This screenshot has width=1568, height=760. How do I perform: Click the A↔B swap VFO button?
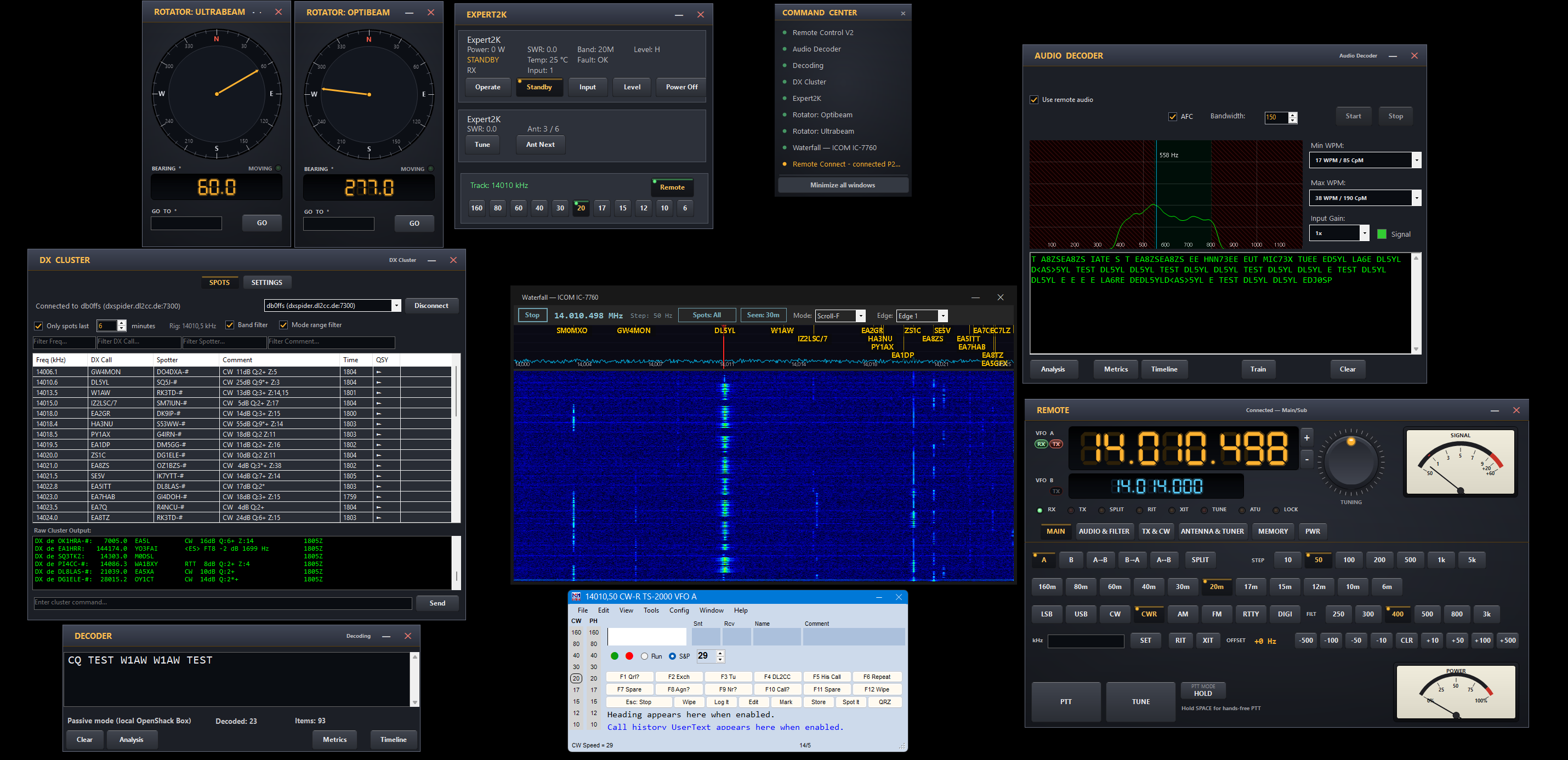tap(1163, 560)
